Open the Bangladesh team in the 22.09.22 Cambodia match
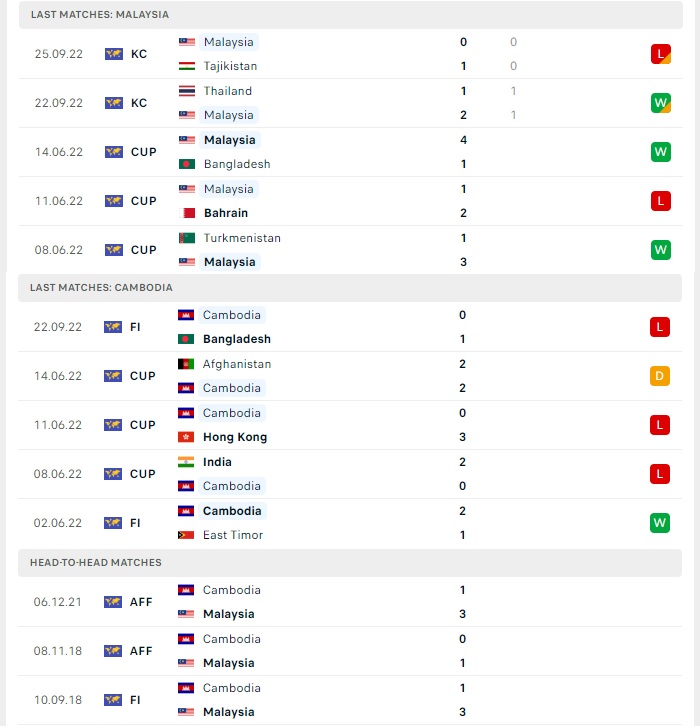 [236, 339]
